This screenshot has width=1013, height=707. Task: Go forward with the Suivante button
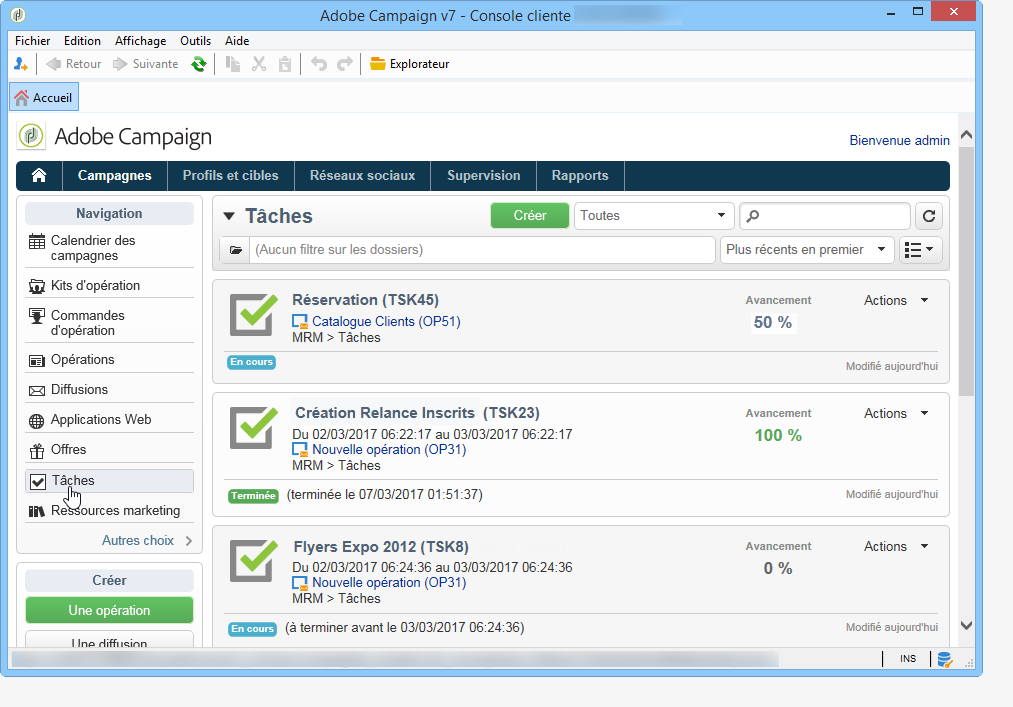coord(146,64)
